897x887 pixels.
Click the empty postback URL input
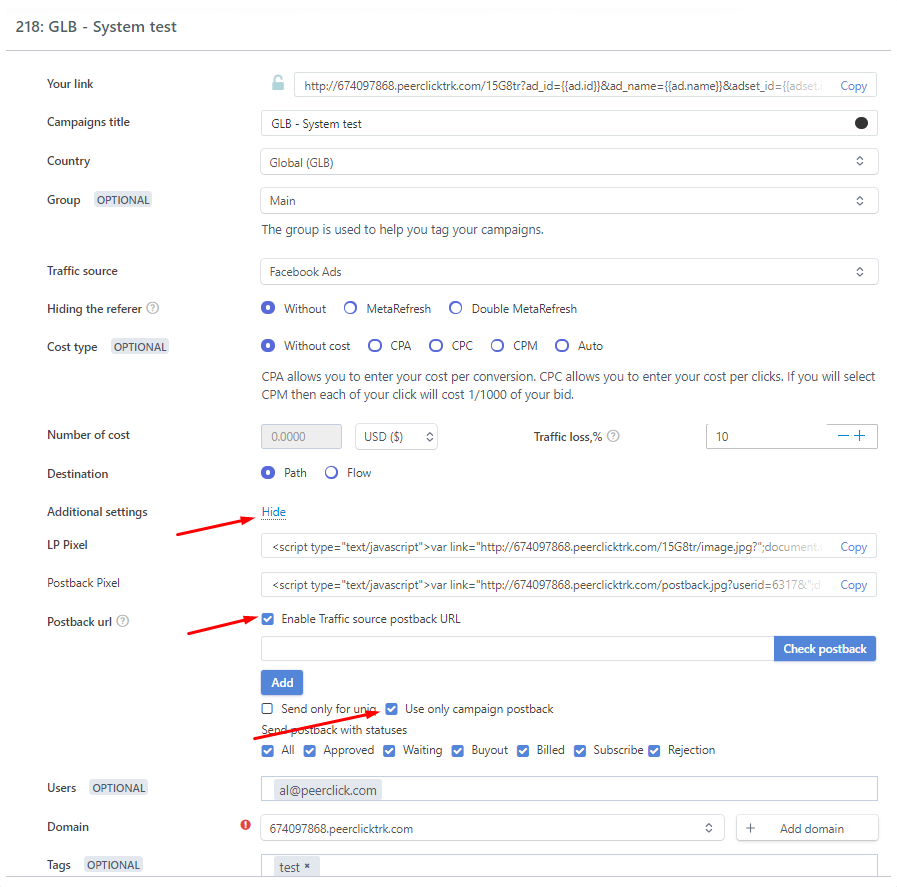(x=518, y=649)
